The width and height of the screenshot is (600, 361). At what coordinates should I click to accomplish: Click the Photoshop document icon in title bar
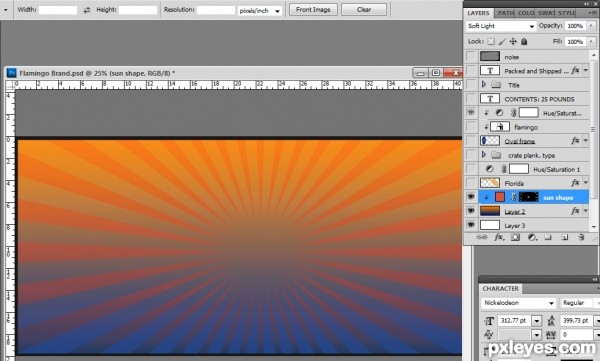[x=12, y=73]
